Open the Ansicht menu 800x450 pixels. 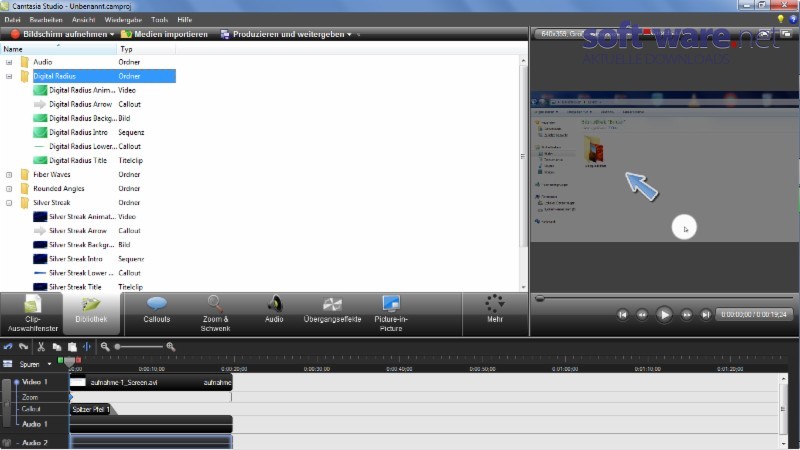(x=84, y=19)
